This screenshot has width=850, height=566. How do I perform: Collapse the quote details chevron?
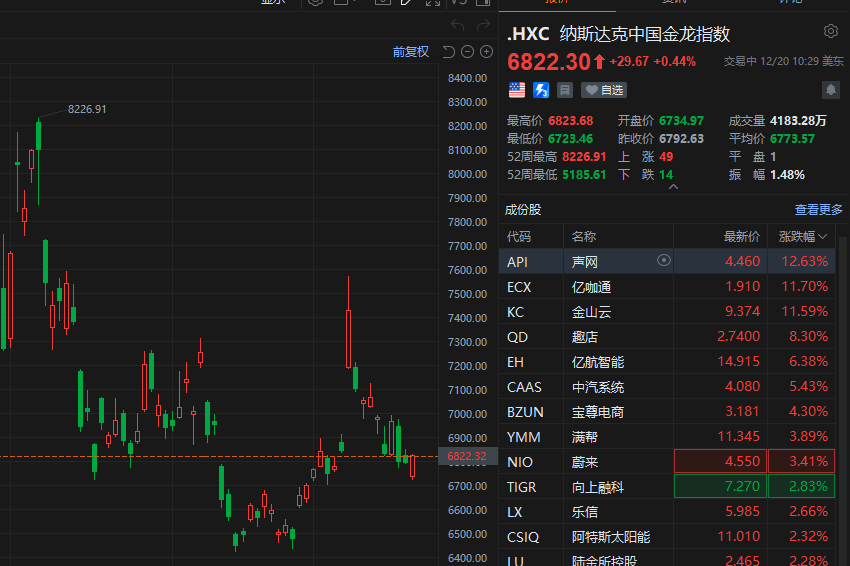point(673,187)
